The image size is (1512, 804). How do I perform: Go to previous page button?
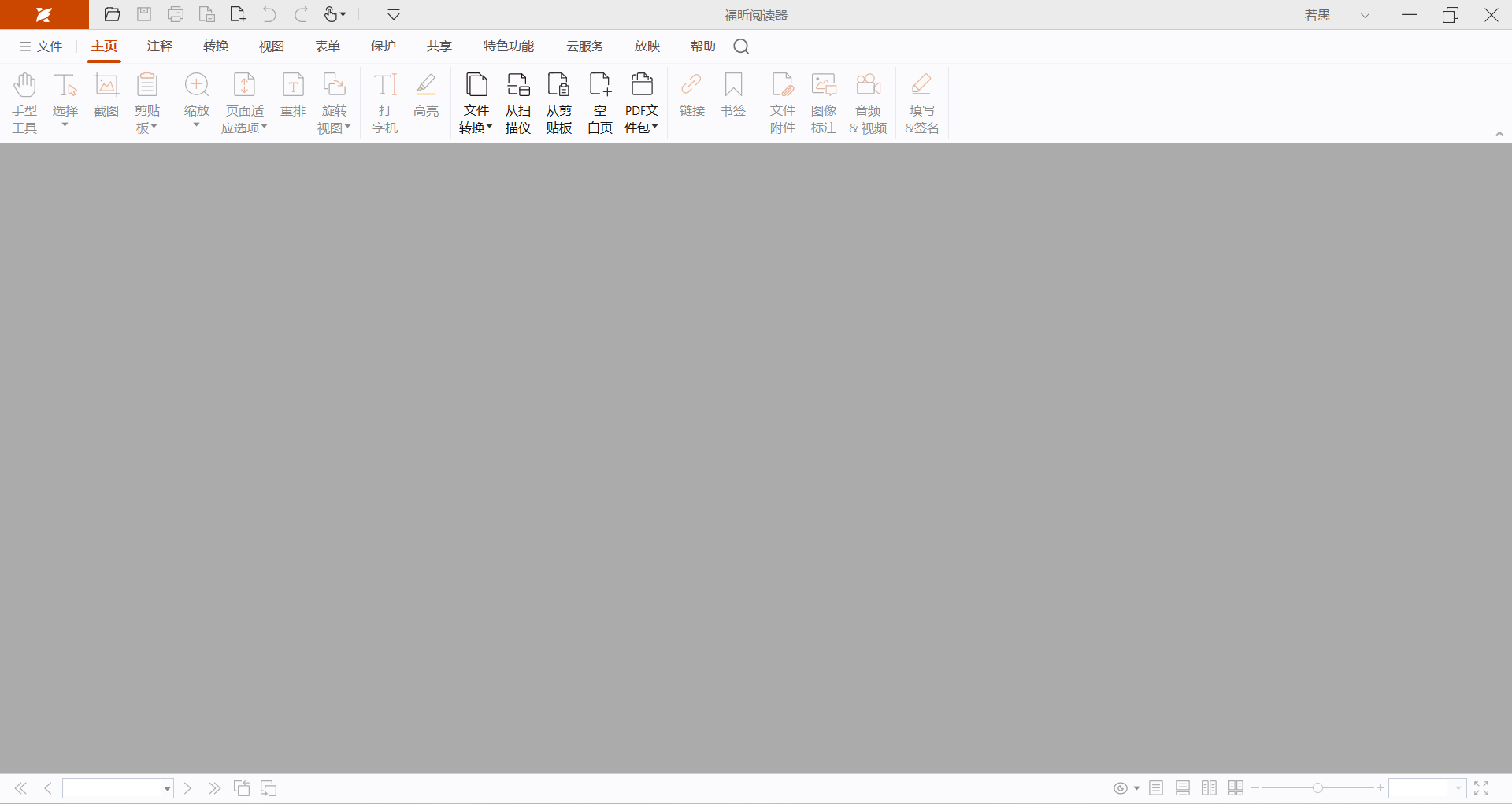(x=48, y=788)
